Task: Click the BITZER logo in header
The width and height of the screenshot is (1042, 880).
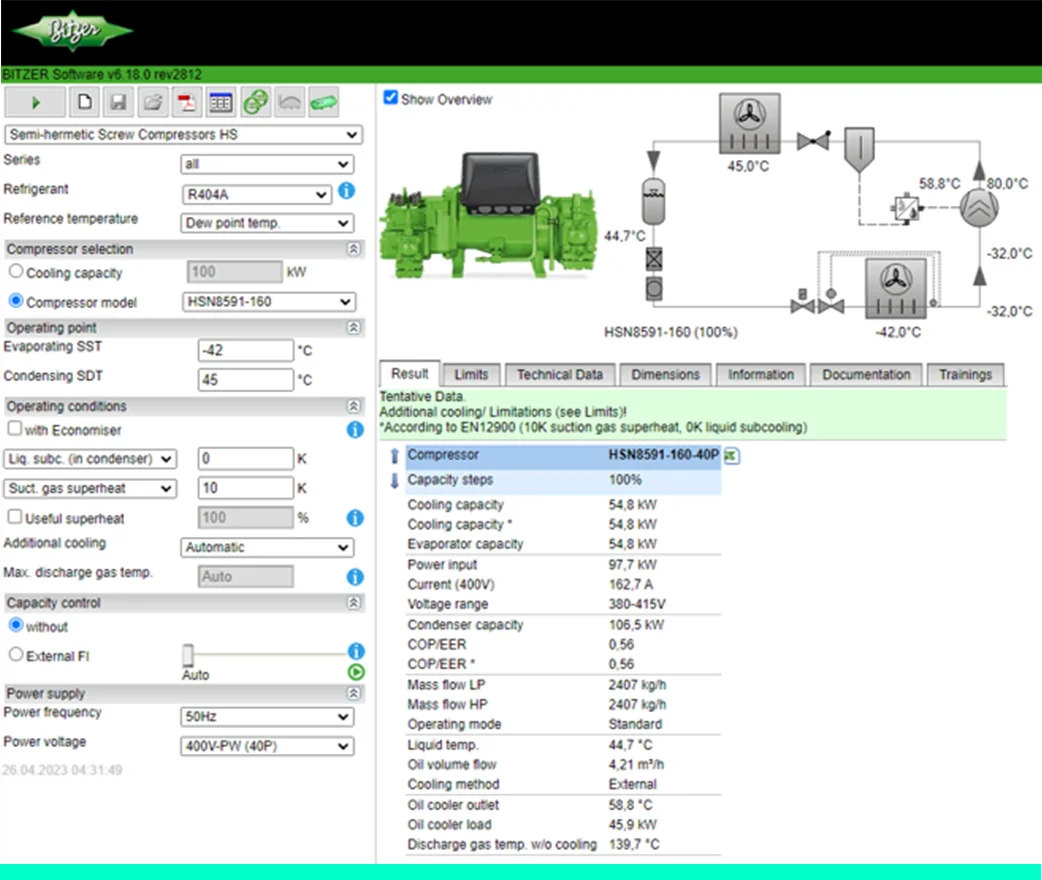Action: [x=72, y=32]
